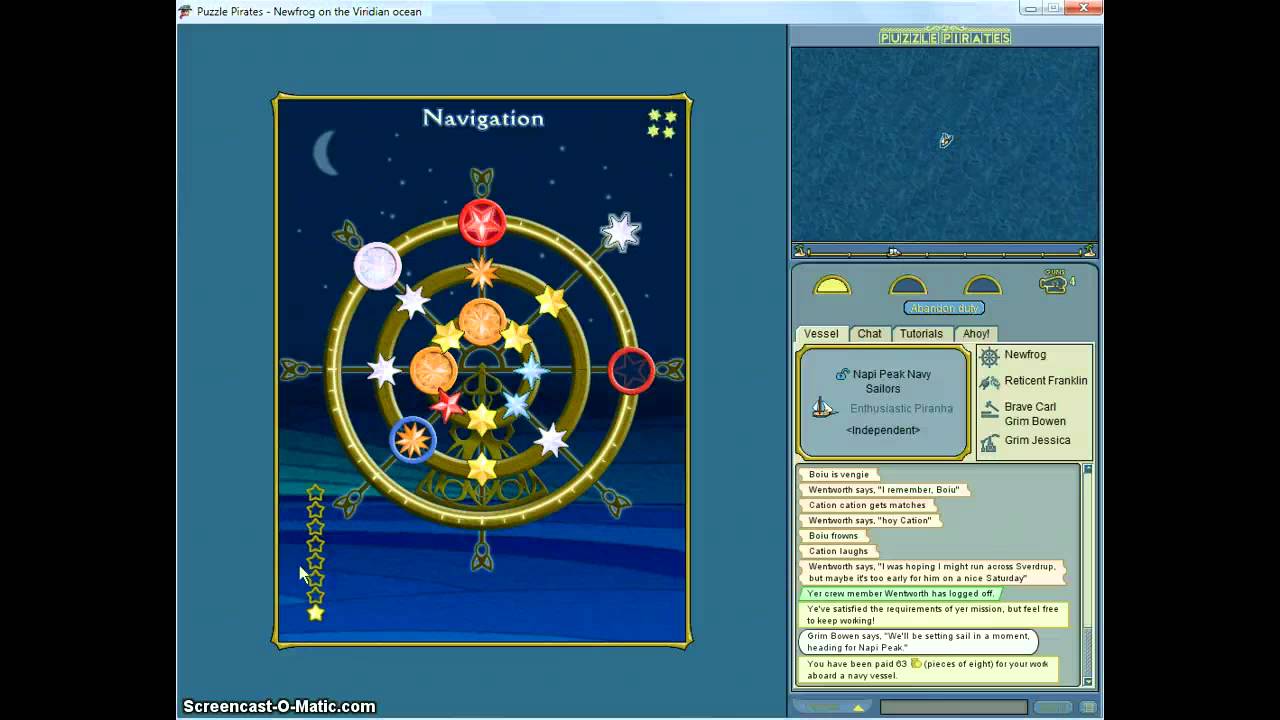This screenshot has height=720, width=1280.
Task: Click the "satisfied the requirements of yer mission" notice
Action: click(x=932, y=614)
